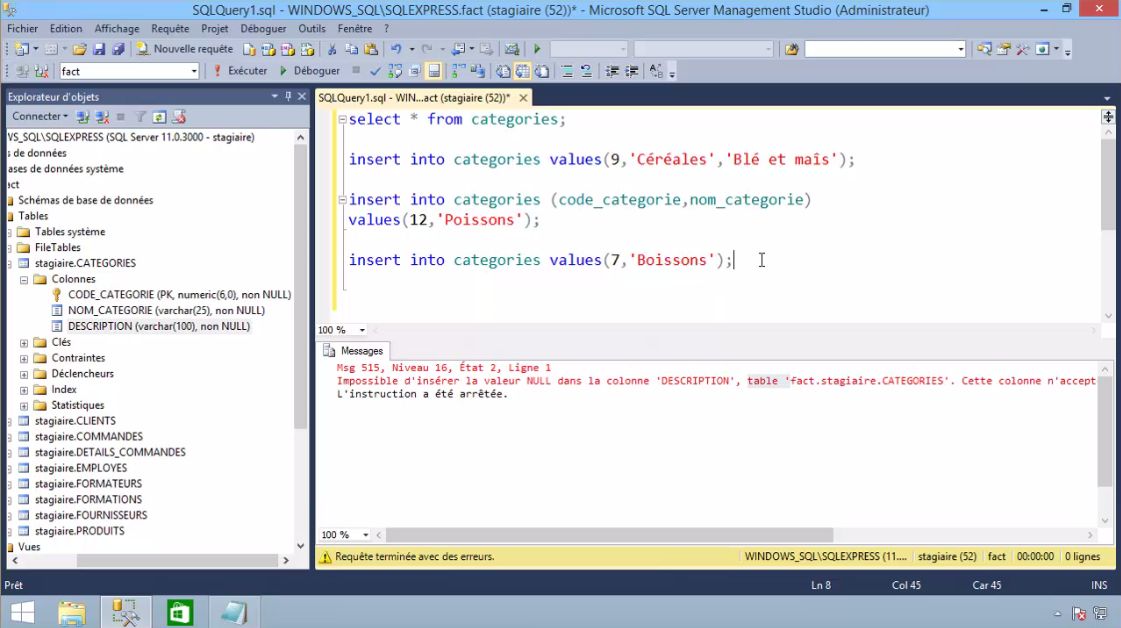The height and width of the screenshot is (628, 1121).
Task: Open the Outils menu
Action: [x=312, y=29]
